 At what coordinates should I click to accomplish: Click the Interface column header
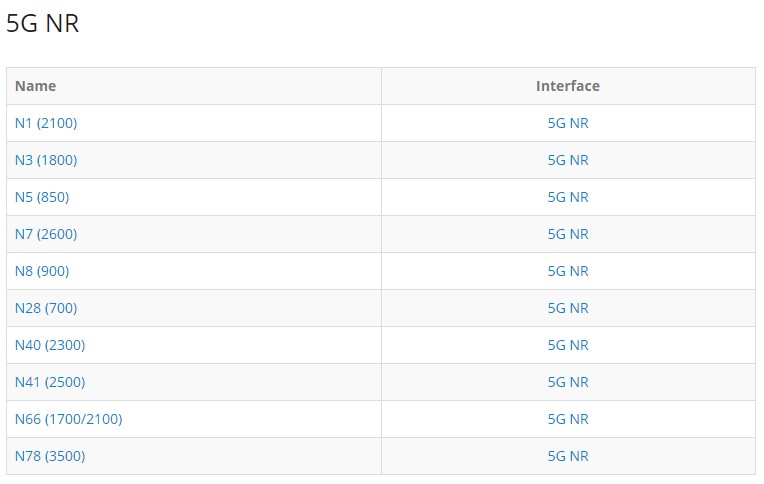pyautogui.click(x=568, y=86)
